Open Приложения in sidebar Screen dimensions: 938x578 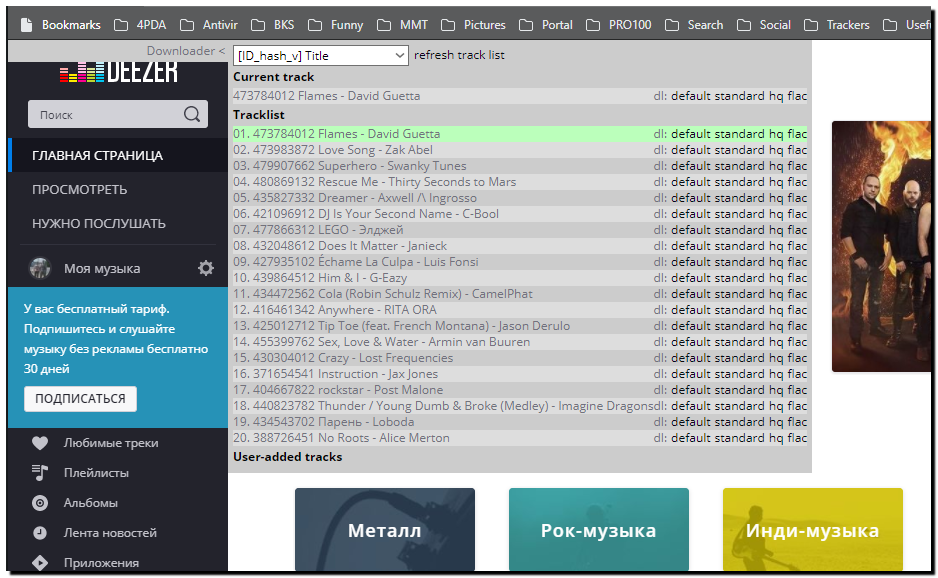point(102,562)
